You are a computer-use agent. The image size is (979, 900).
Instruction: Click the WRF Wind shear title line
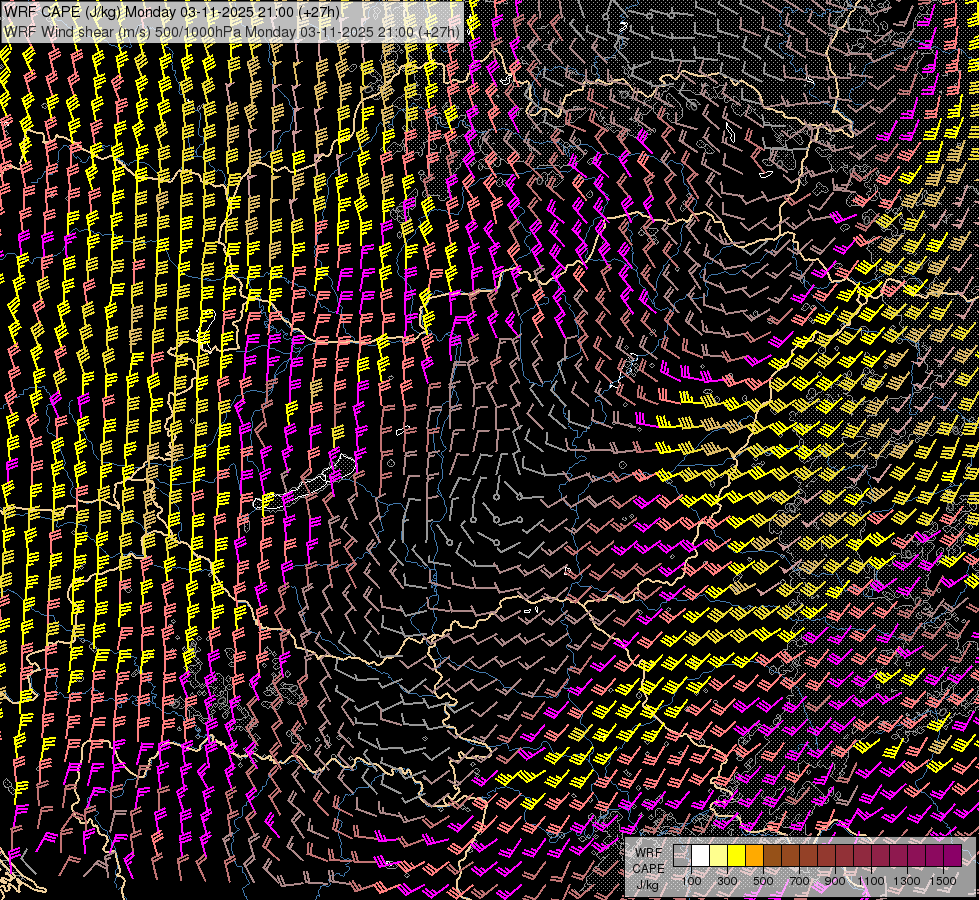232,31
